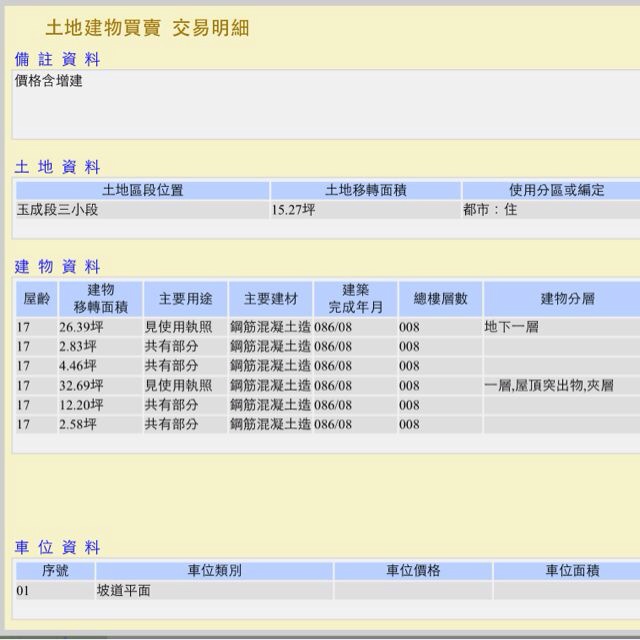The image size is (640, 640).
Task: Click the 屋齡 column header
Action: click(37, 299)
